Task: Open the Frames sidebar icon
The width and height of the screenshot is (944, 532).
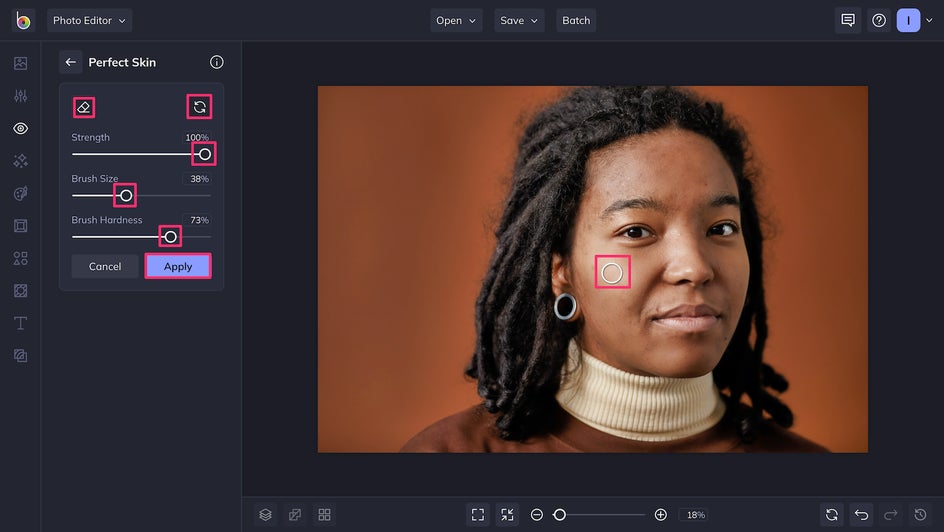Action: point(20,226)
